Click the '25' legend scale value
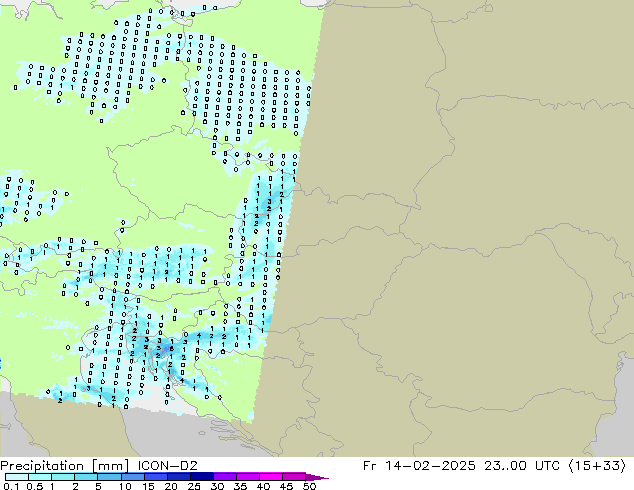 click(194, 486)
